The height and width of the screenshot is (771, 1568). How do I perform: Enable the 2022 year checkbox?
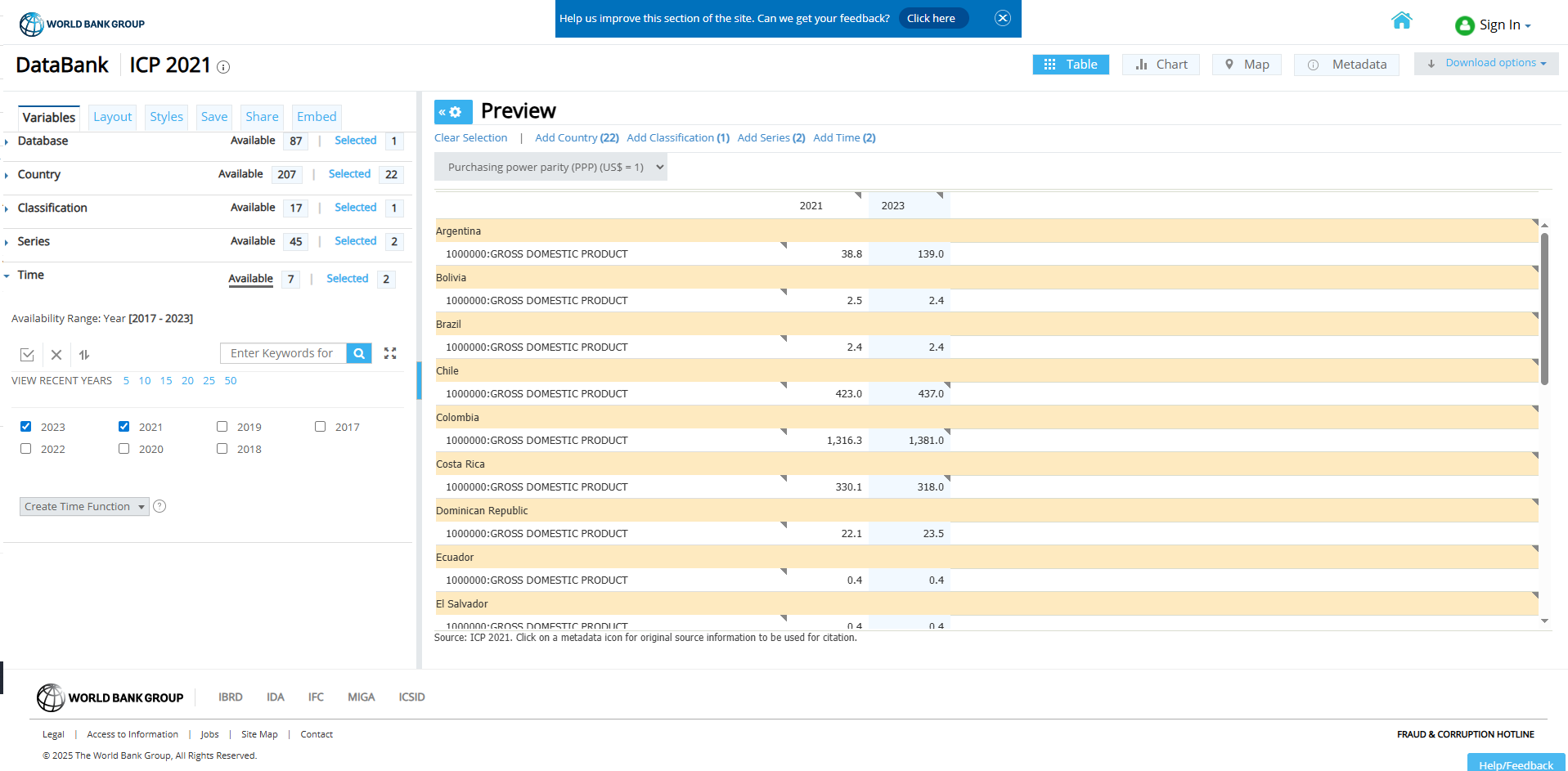click(26, 448)
